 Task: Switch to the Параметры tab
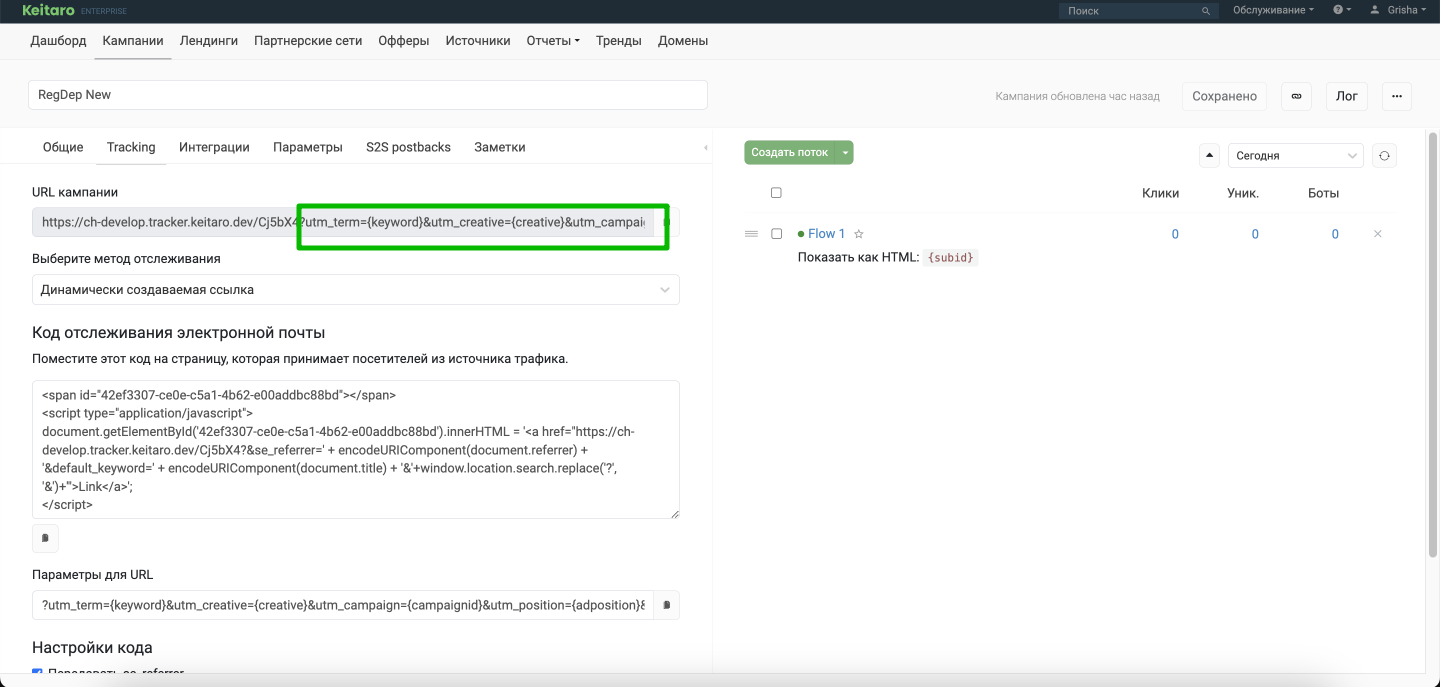(x=308, y=147)
